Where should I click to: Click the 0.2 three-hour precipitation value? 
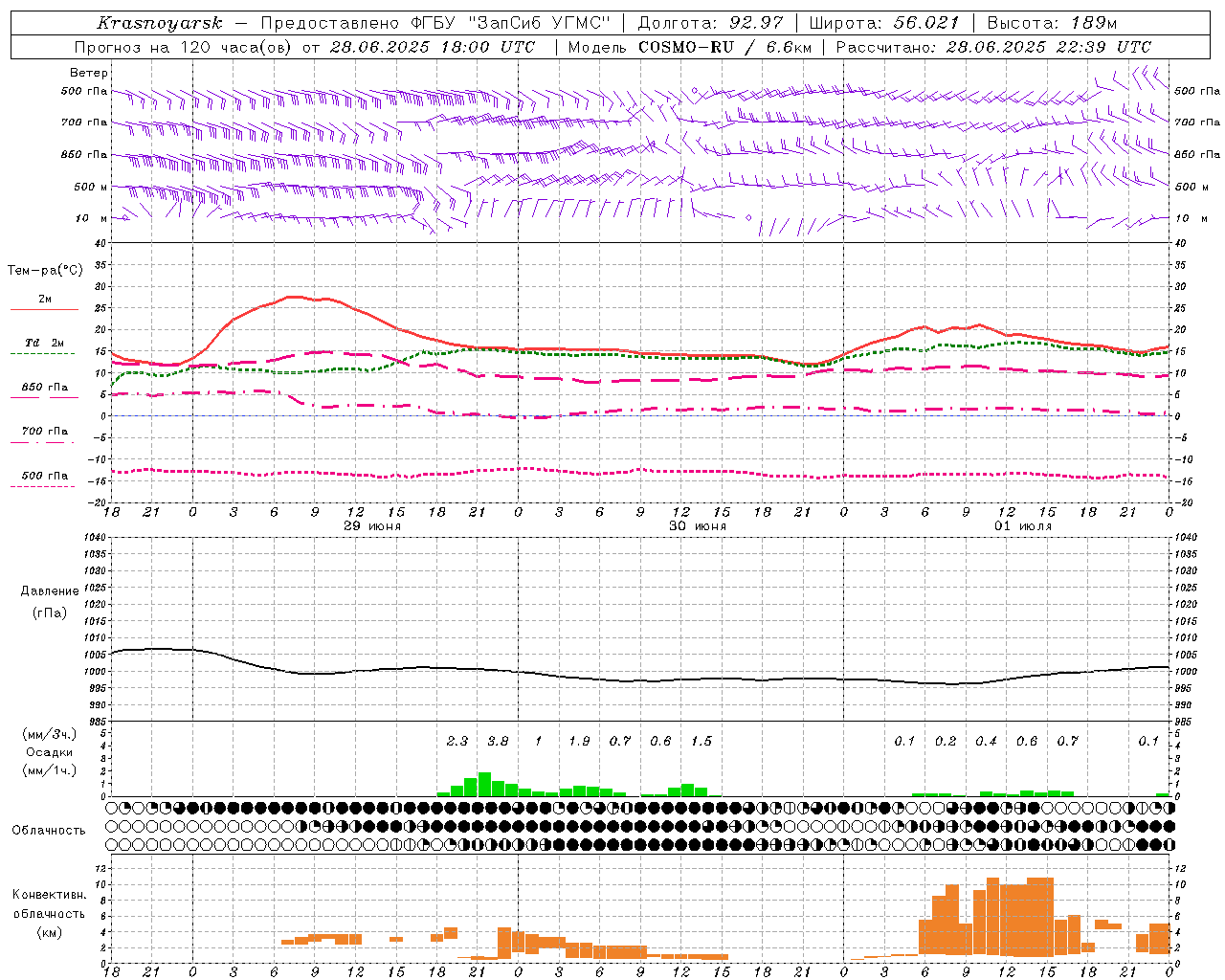(946, 742)
